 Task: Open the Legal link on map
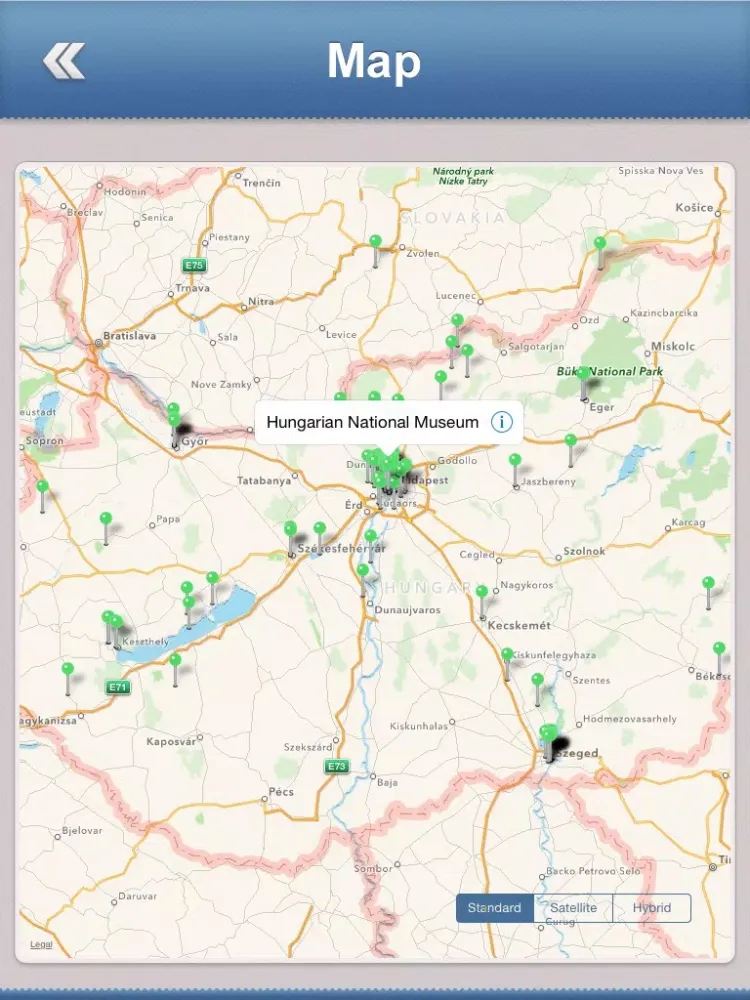(41, 945)
